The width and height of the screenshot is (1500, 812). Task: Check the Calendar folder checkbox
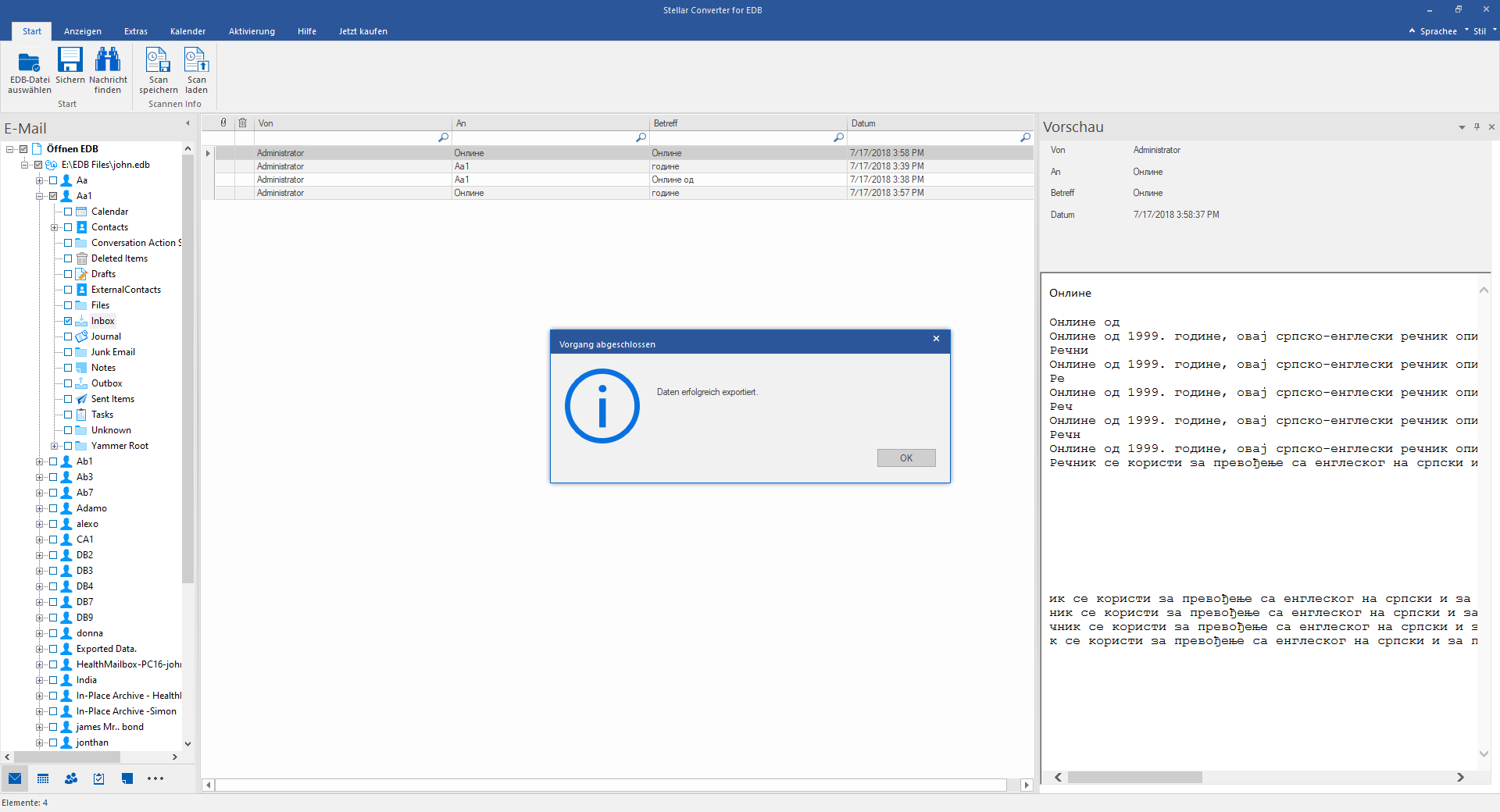point(68,212)
